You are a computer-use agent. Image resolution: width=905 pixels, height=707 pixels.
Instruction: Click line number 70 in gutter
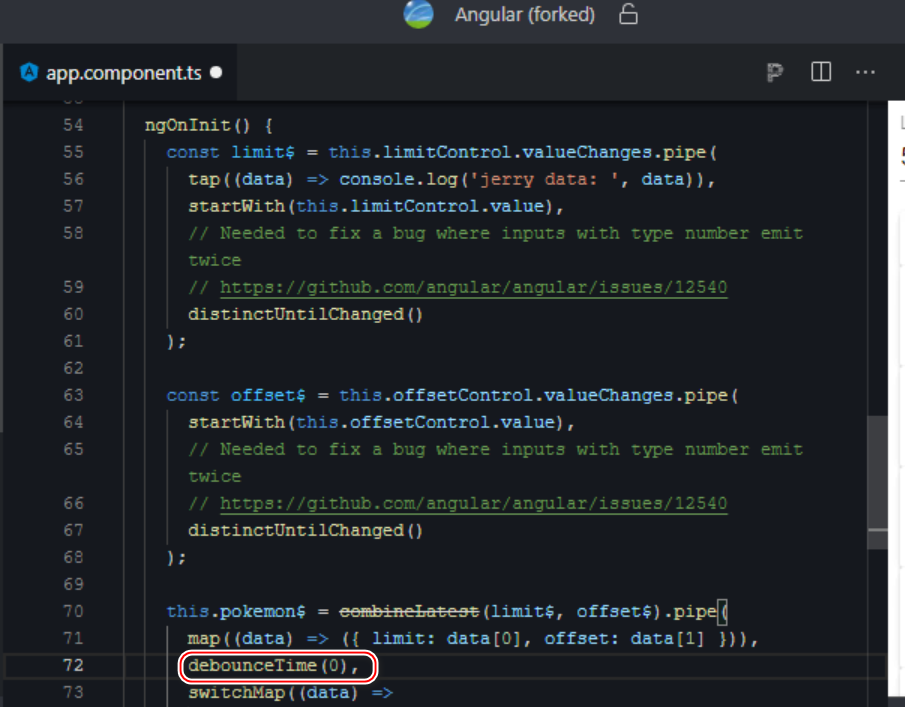click(73, 611)
